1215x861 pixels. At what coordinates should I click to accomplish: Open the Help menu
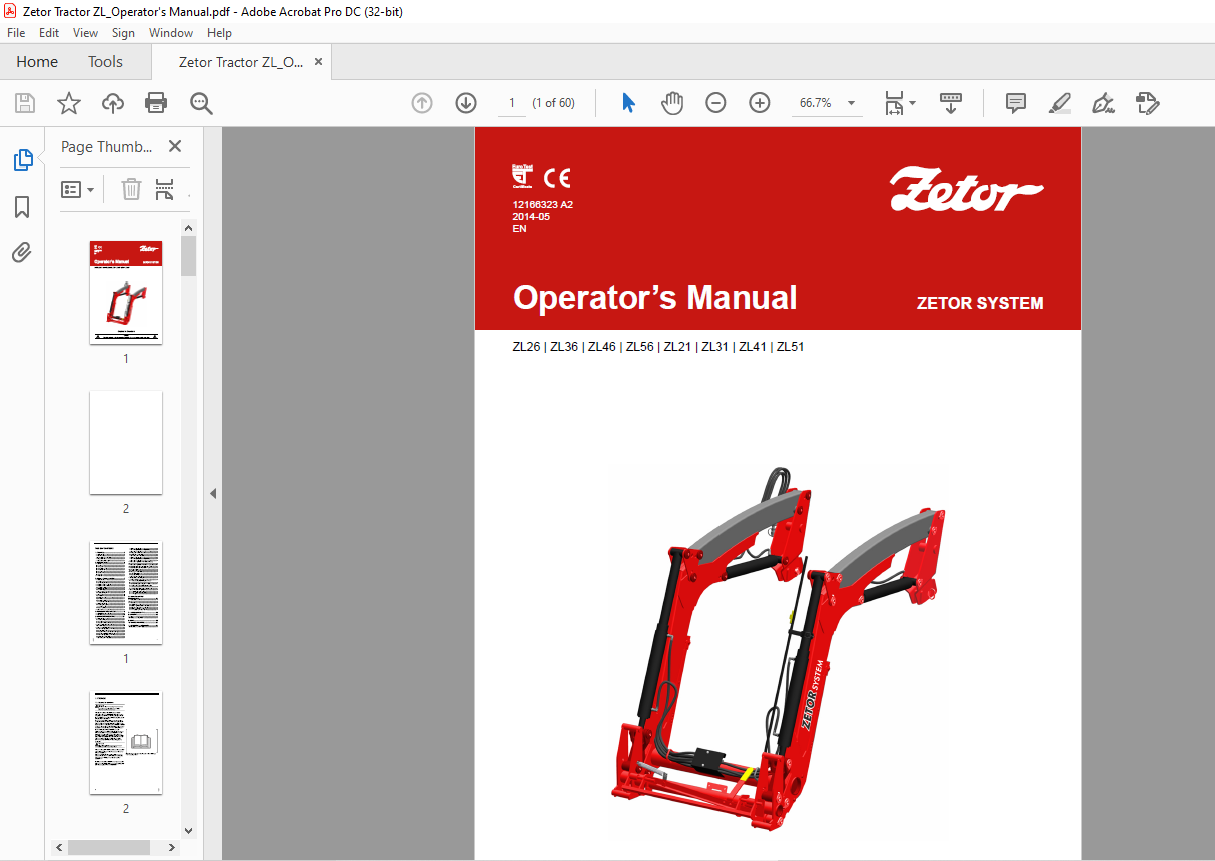[219, 33]
